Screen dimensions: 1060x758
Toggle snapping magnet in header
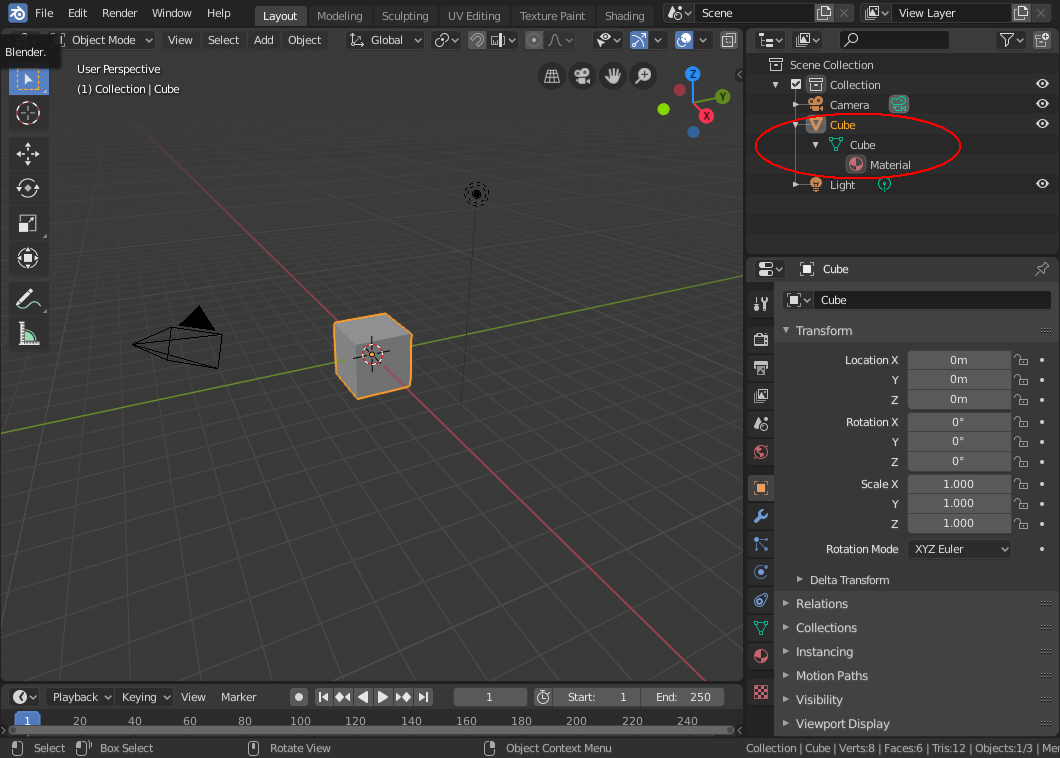[x=477, y=40]
